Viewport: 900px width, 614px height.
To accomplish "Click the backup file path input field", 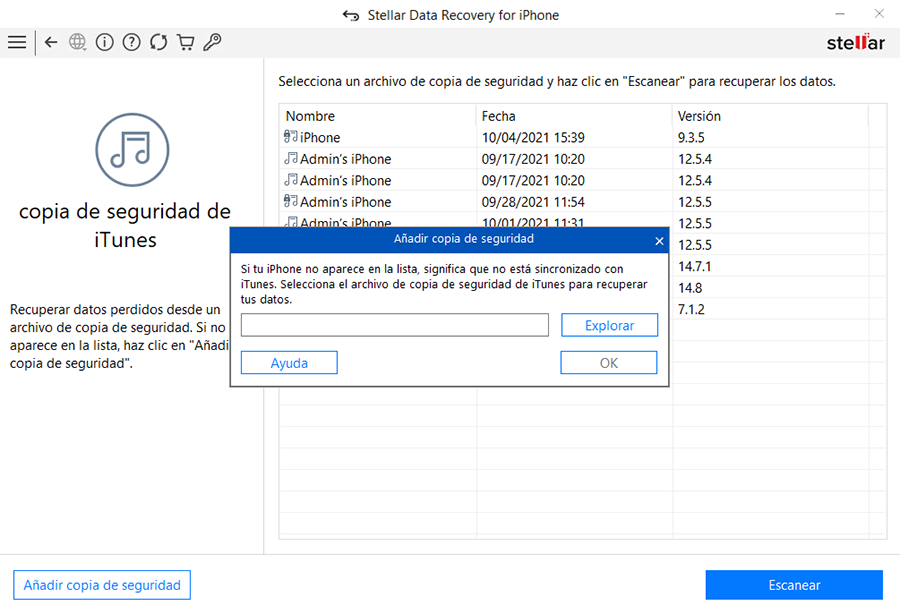I will (394, 325).
